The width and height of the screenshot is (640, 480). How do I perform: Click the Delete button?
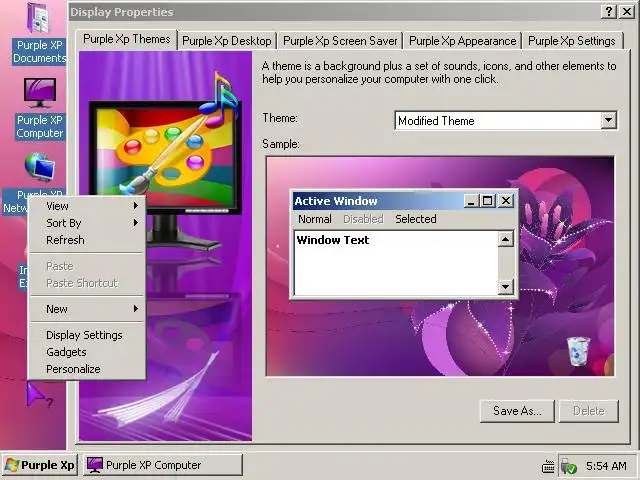pos(589,411)
